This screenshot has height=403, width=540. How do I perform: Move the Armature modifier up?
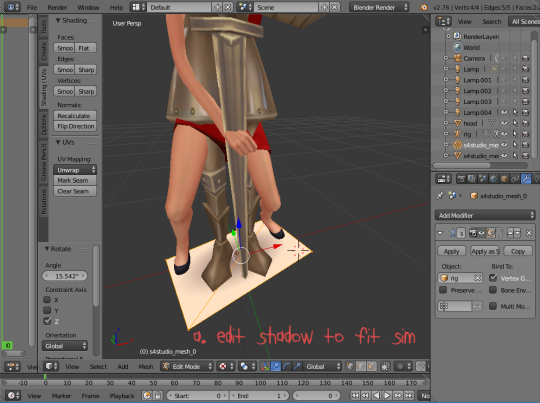pos(510,233)
